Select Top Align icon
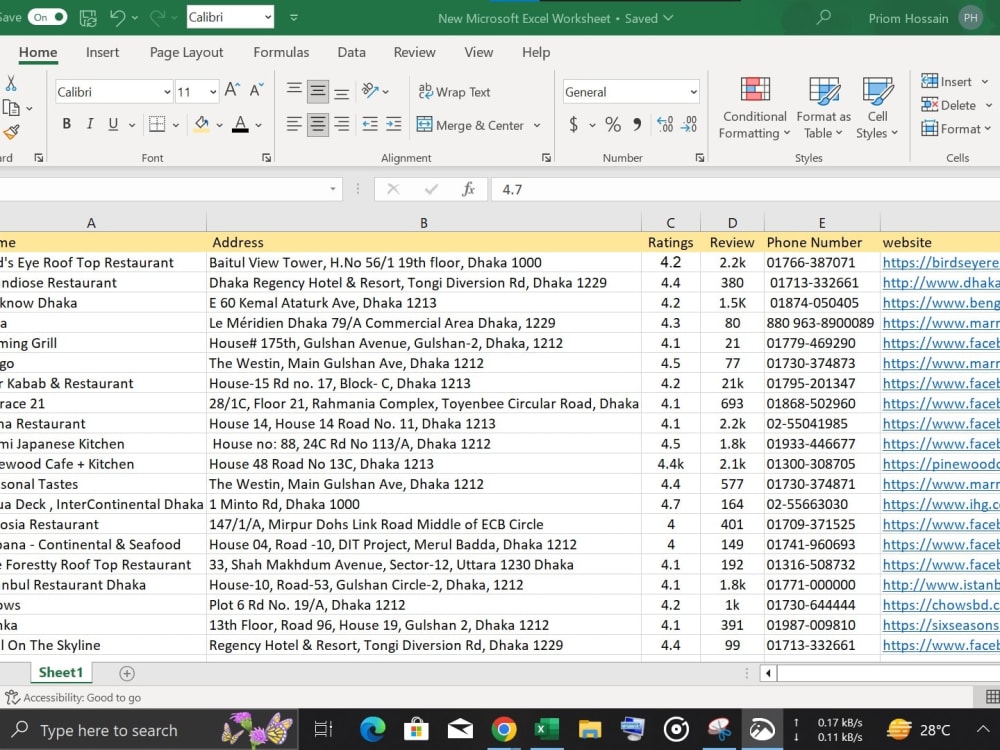Image resolution: width=1000 pixels, height=750 pixels. (x=293, y=90)
